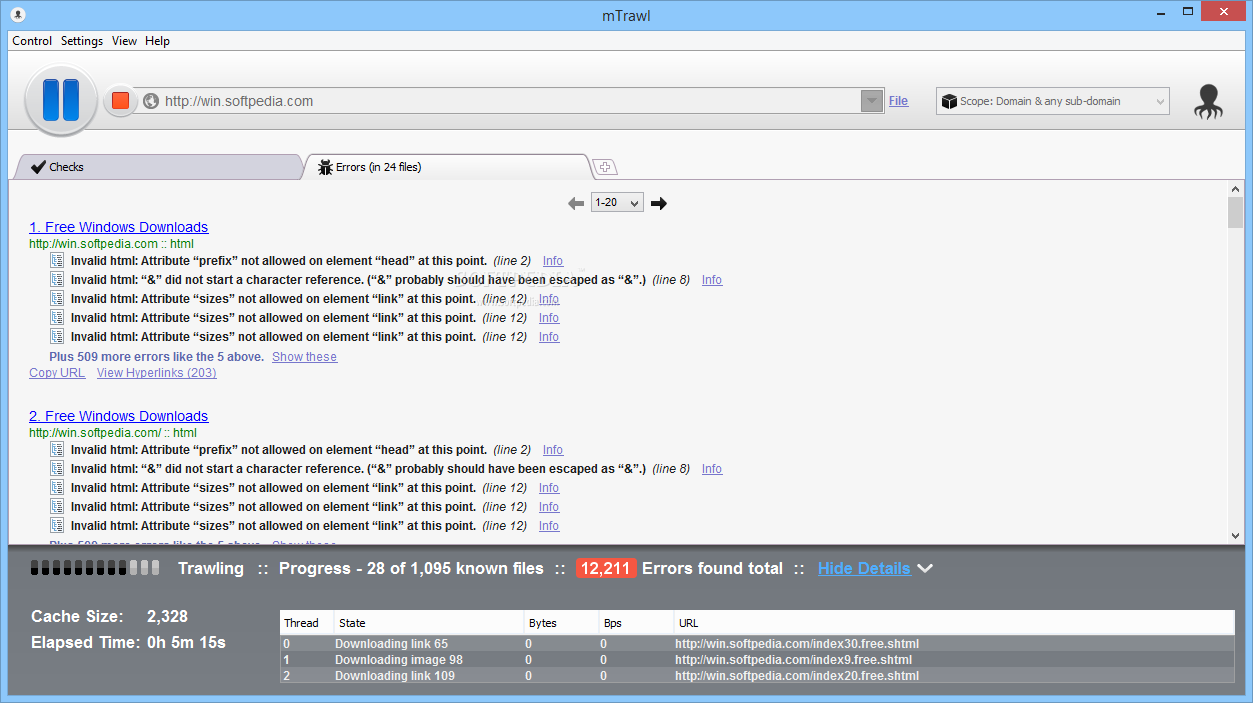Click the app icon in the title bar
This screenshot has height=703, width=1253.
point(17,13)
